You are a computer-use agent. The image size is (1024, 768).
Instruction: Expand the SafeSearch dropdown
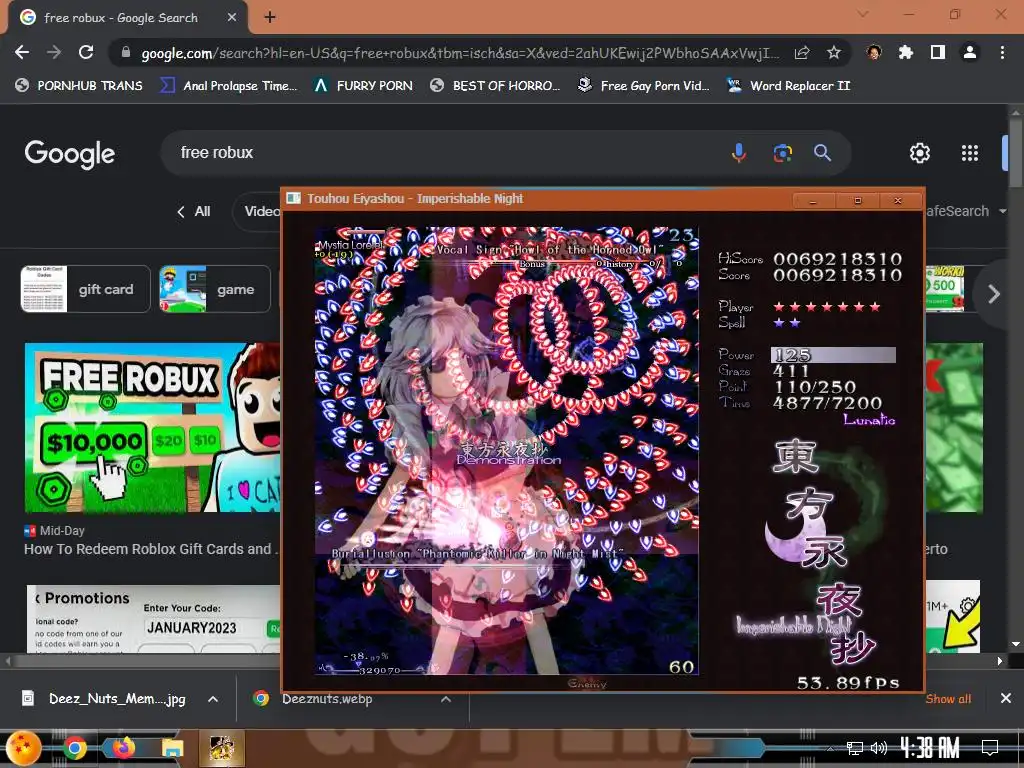967,212
